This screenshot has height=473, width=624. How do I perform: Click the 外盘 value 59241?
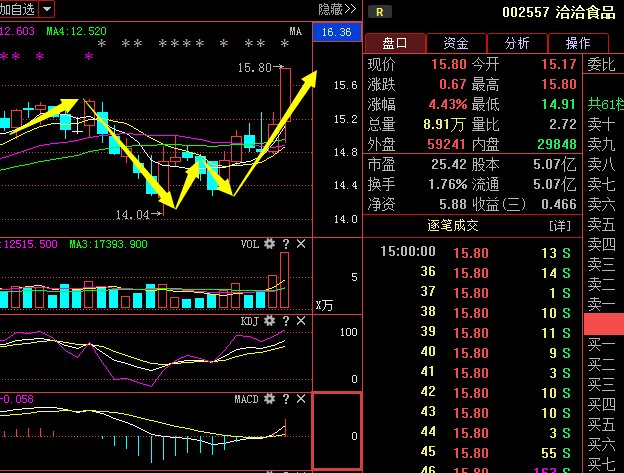pos(446,144)
